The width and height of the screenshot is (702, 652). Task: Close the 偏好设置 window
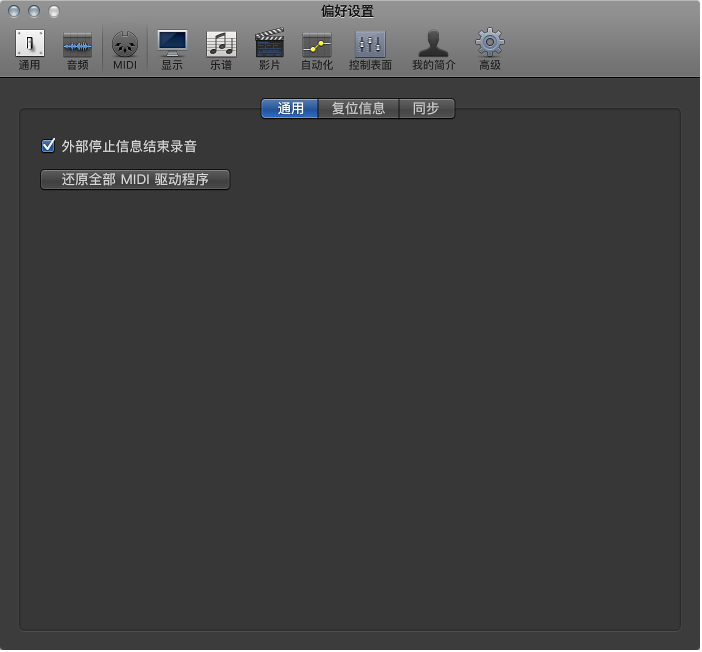coord(14,11)
